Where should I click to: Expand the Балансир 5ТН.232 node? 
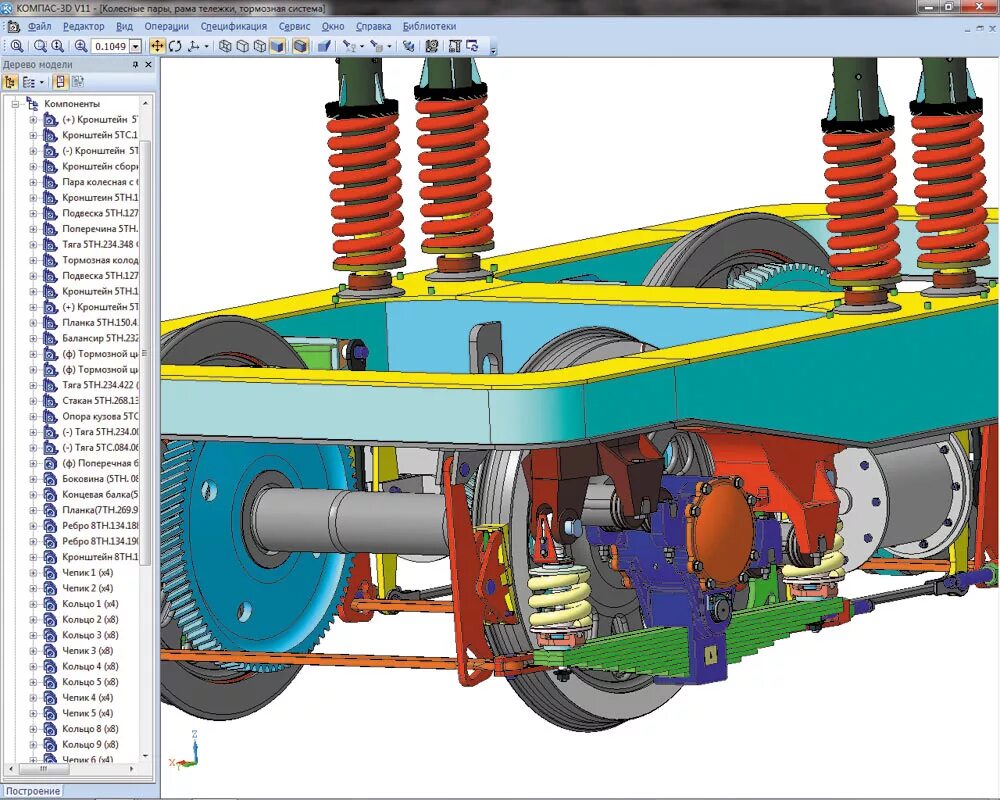pos(33,338)
